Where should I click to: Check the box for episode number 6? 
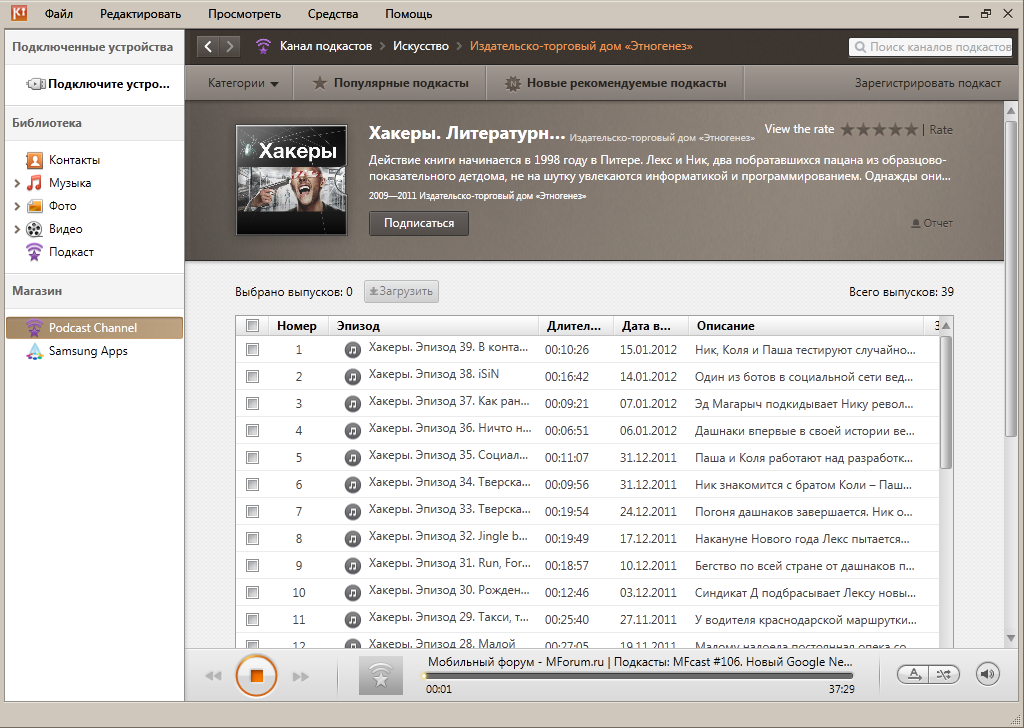[252, 484]
